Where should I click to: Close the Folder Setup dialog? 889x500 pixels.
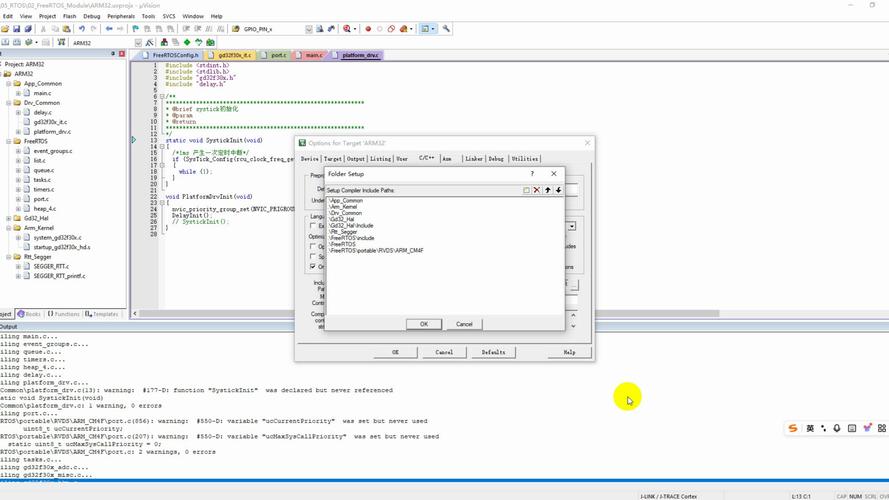tap(554, 174)
